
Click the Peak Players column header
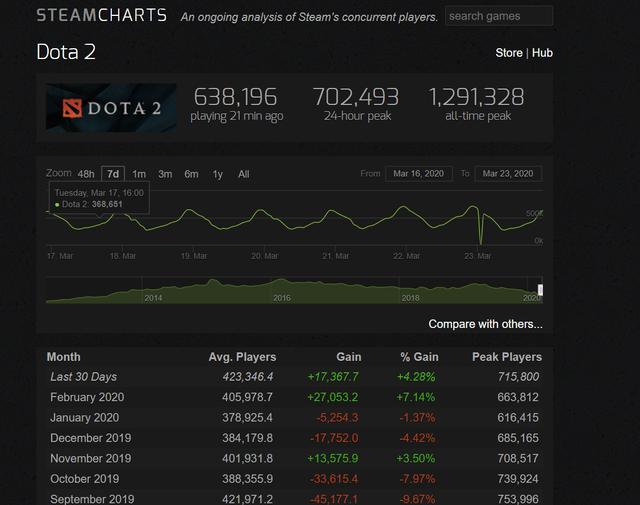507,357
